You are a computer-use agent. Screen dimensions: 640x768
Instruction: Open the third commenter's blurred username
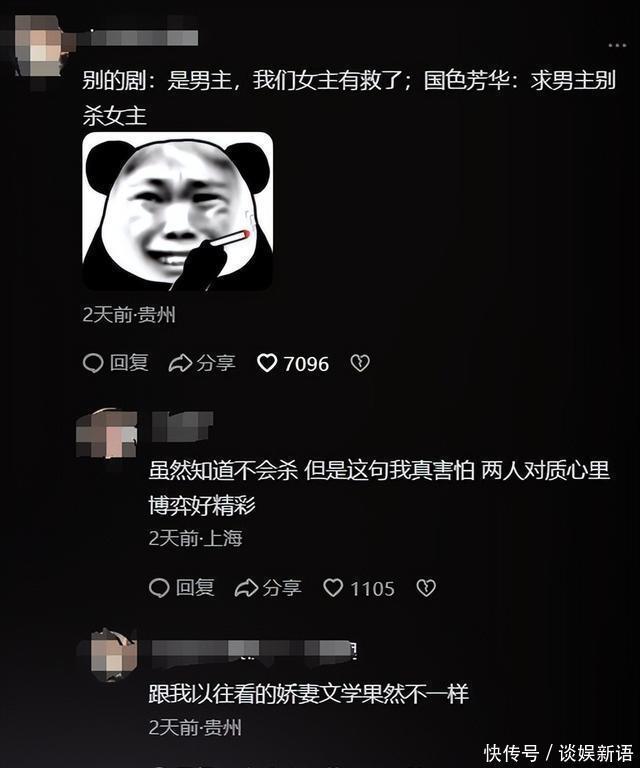pos(254,650)
